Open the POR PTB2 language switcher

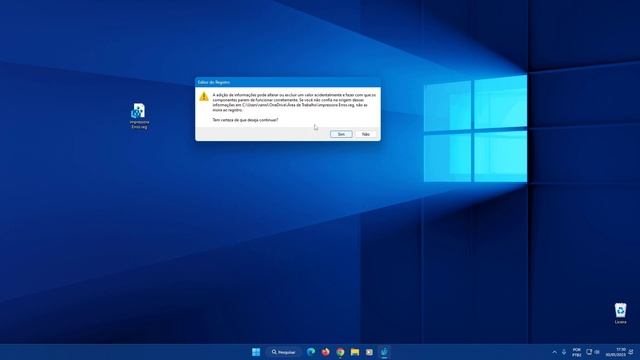coord(576,352)
